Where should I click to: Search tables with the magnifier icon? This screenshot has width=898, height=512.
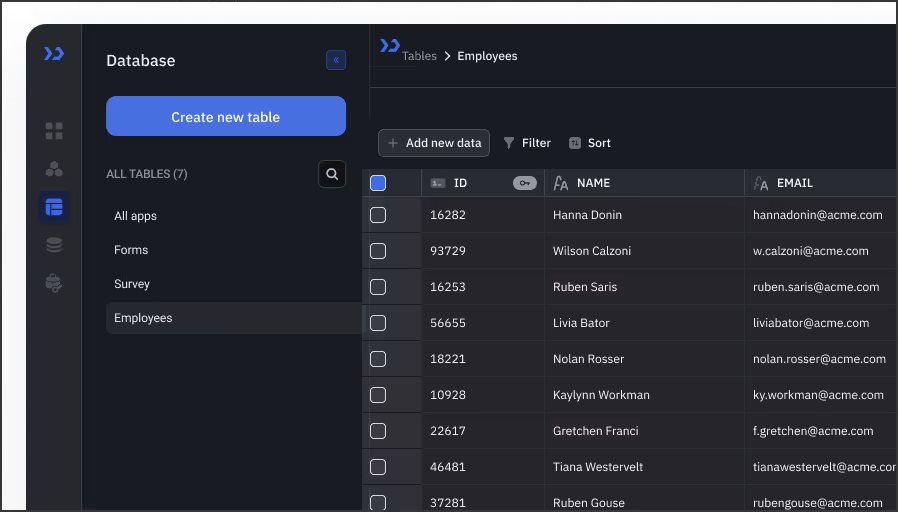pos(332,174)
